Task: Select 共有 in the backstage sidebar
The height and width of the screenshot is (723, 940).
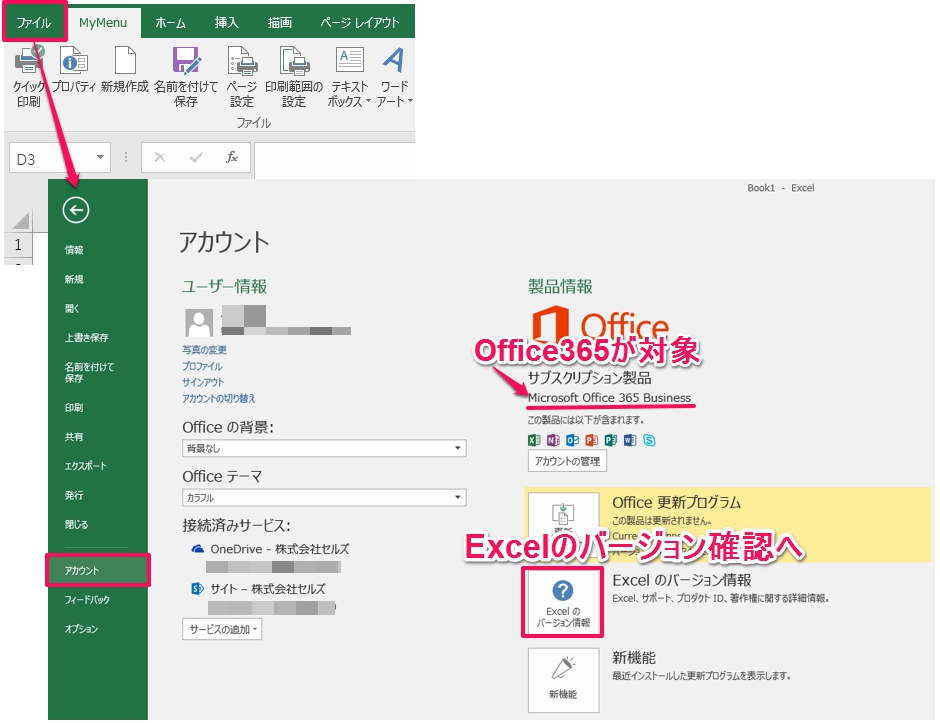Action: pos(74,437)
